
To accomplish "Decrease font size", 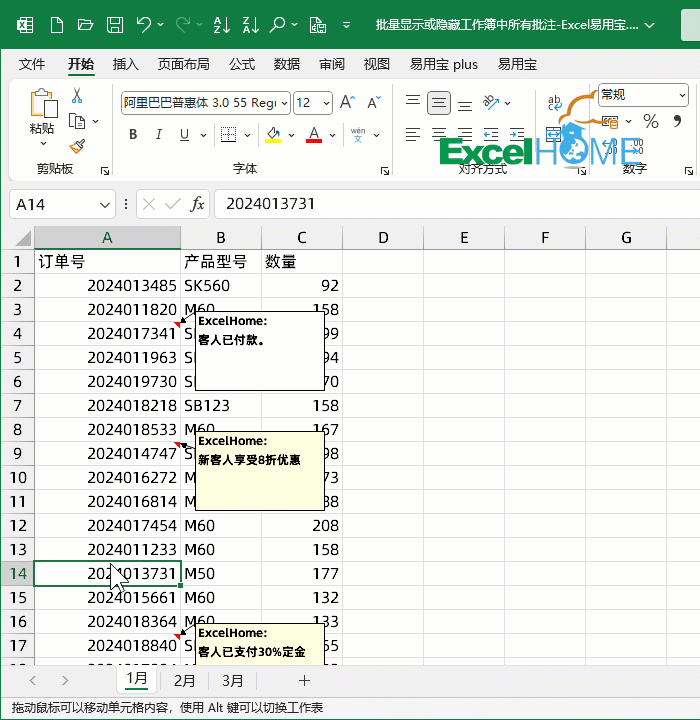I will 374,102.
